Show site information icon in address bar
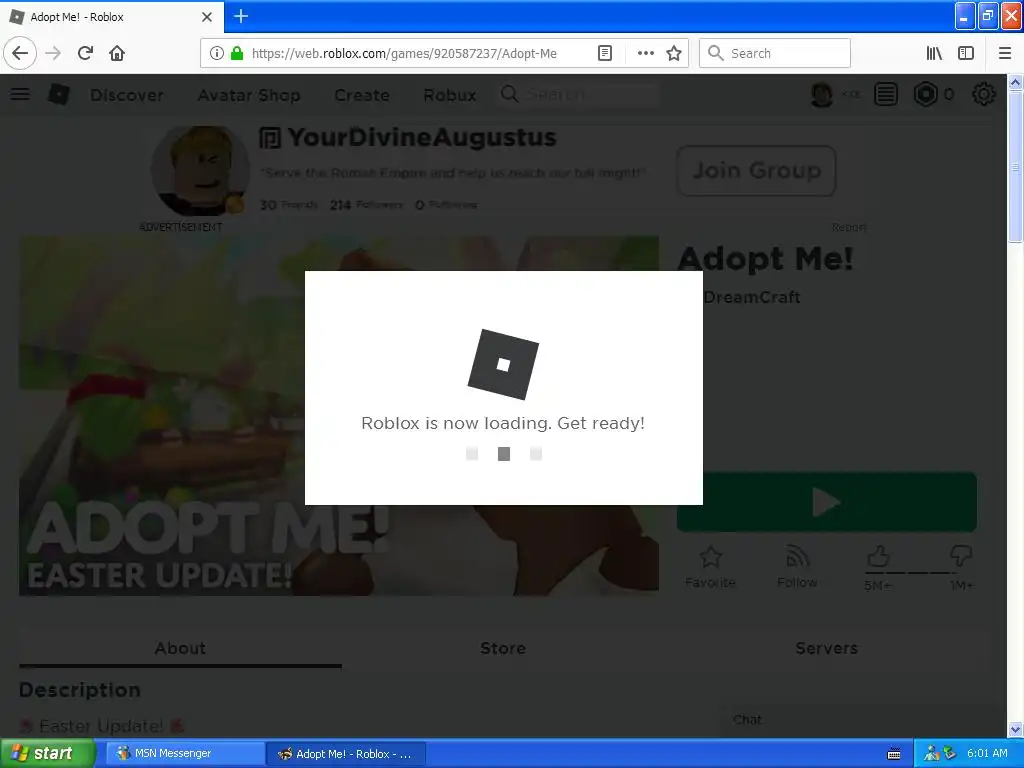The height and width of the screenshot is (768, 1024). (x=217, y=53)
